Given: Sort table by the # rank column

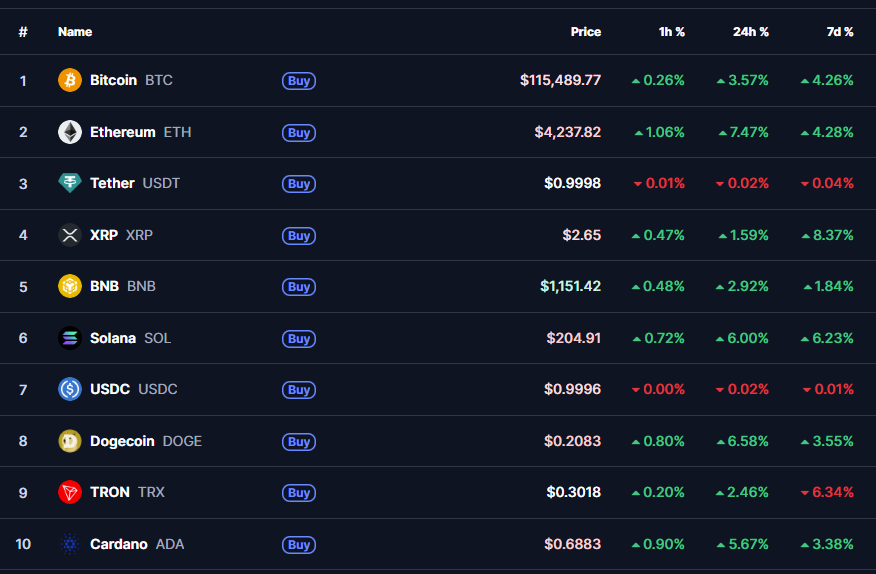Looking at the screenshot, I should pos(23,32).
